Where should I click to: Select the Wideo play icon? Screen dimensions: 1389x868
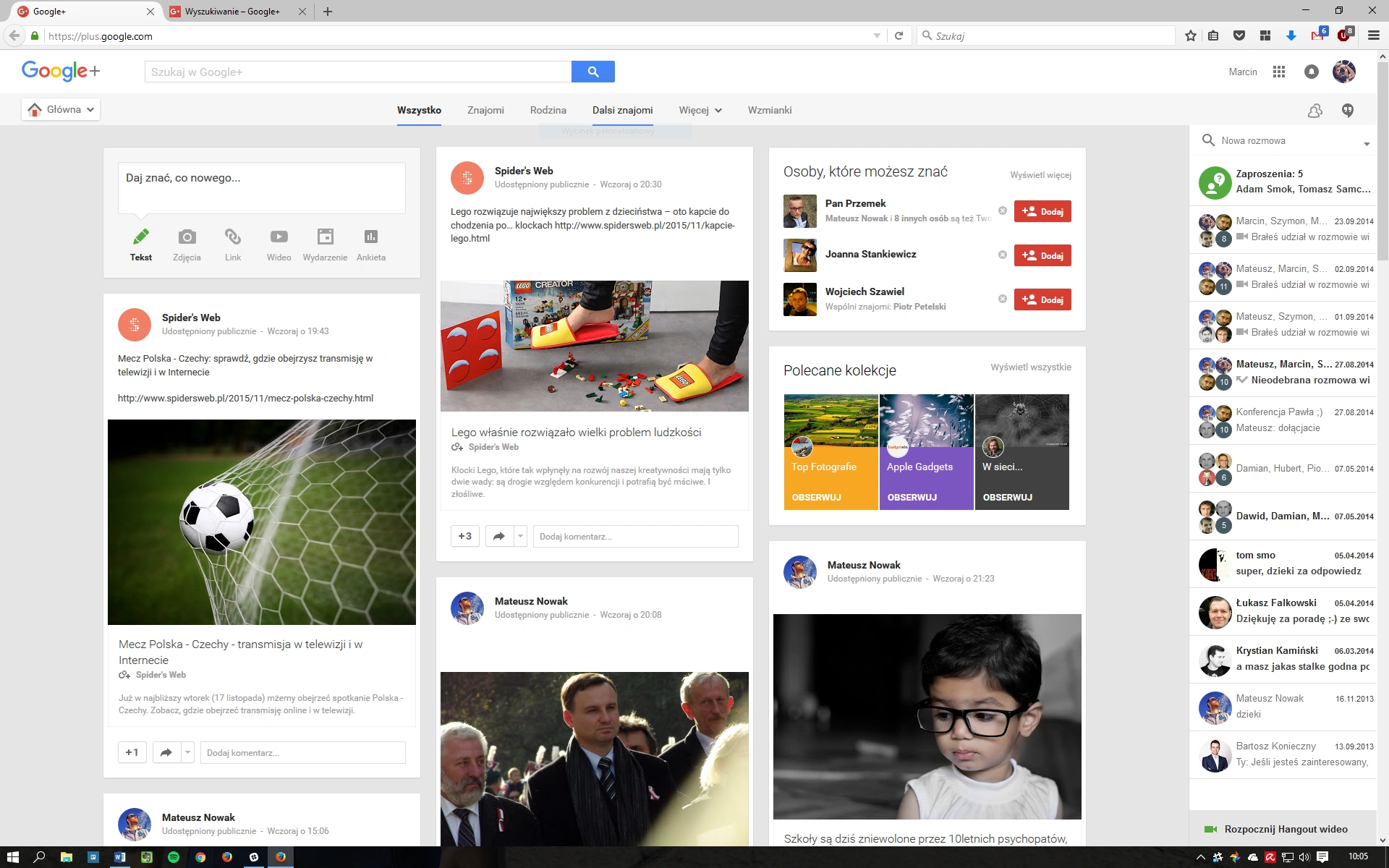[x=279, y=237]
